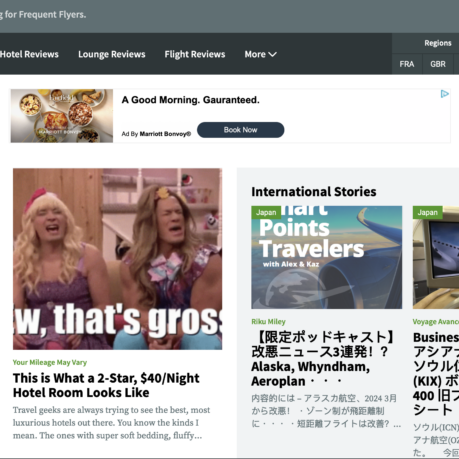Screen dimensions: 459x459
Task: Click the Voyage Avanc author link
Action: [436, 322]
